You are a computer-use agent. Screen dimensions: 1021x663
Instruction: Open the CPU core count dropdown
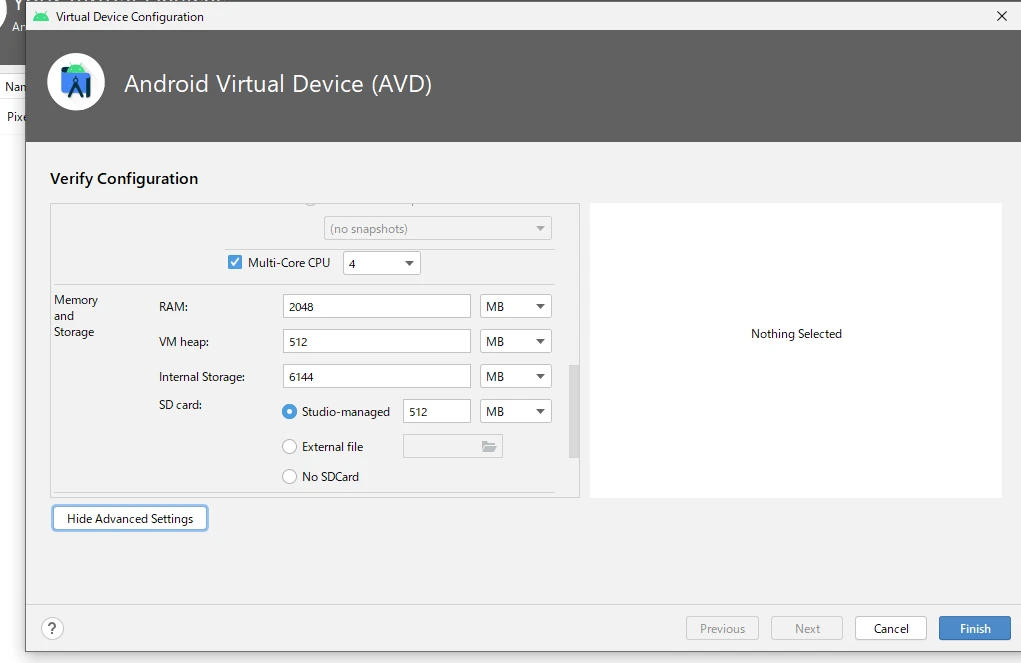[382, 263]
